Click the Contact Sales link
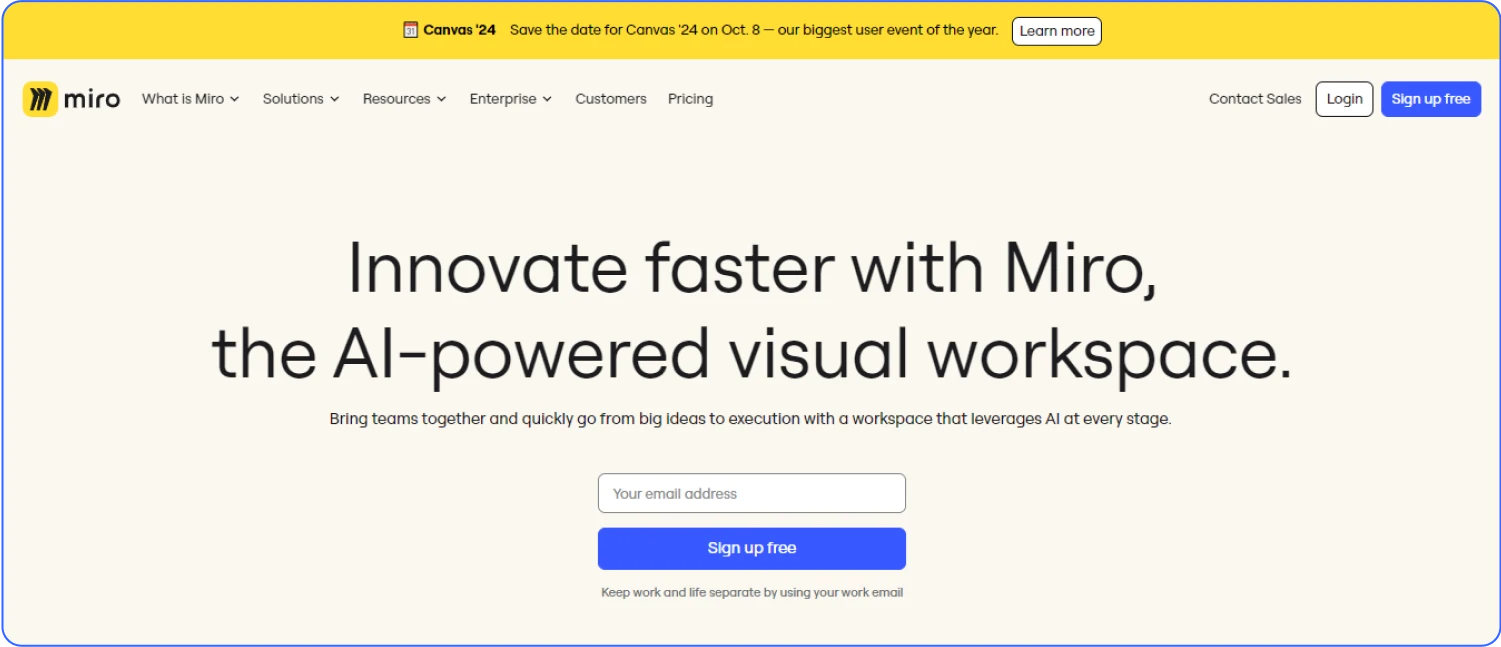Screen dimensions: 1501x647 tap(1255, 99)
